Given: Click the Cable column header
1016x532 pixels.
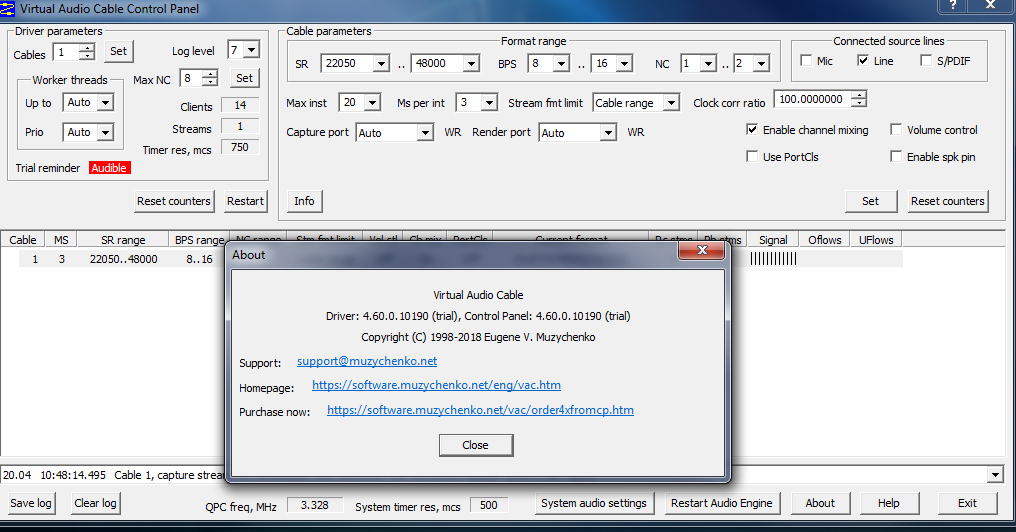Looking at the screenshot, I should (x=23, y=240).
